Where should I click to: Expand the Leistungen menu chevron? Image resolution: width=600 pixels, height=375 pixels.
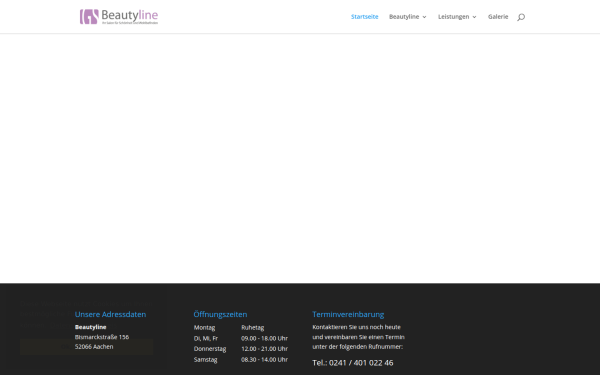click(x=474, y=17)
